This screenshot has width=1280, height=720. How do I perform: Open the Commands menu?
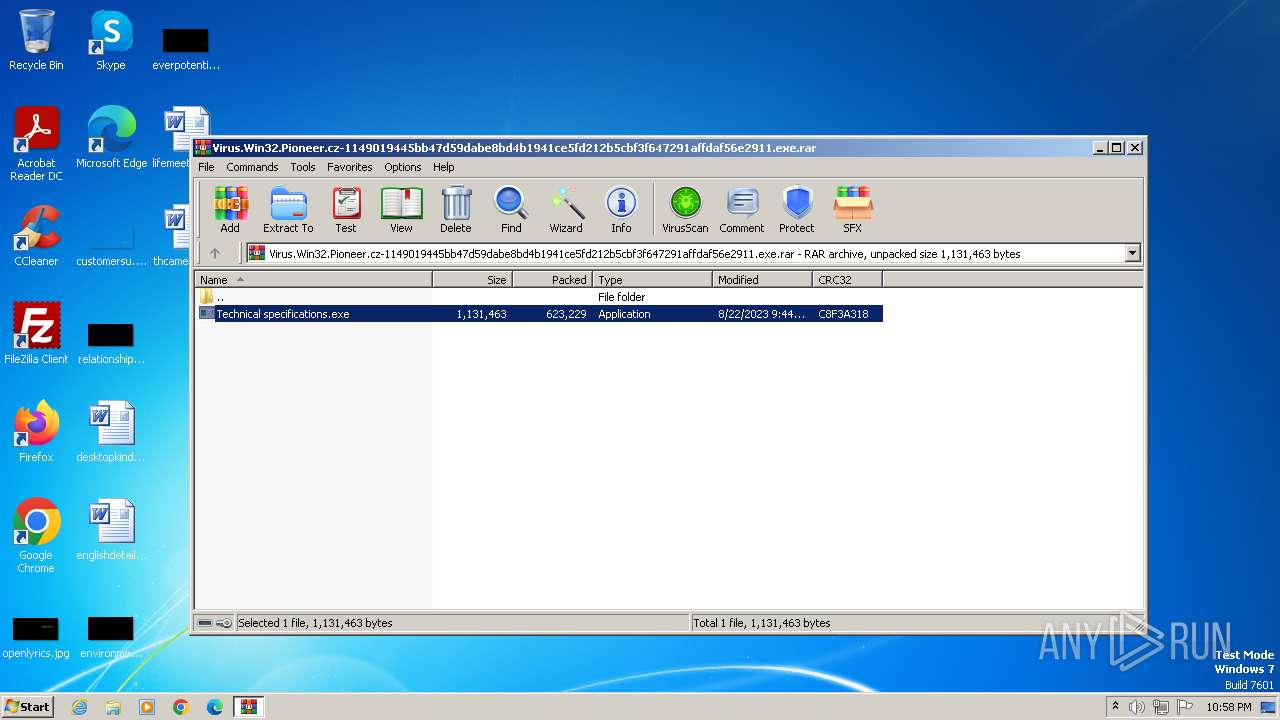click(252, 167)
